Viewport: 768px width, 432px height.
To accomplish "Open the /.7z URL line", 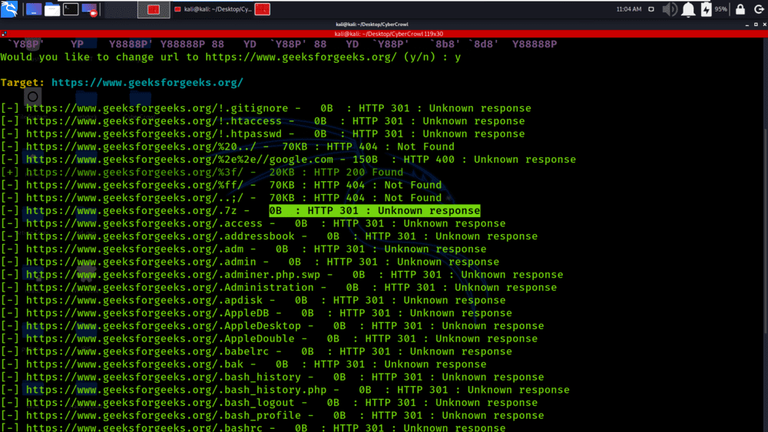I will click(131, 211).
